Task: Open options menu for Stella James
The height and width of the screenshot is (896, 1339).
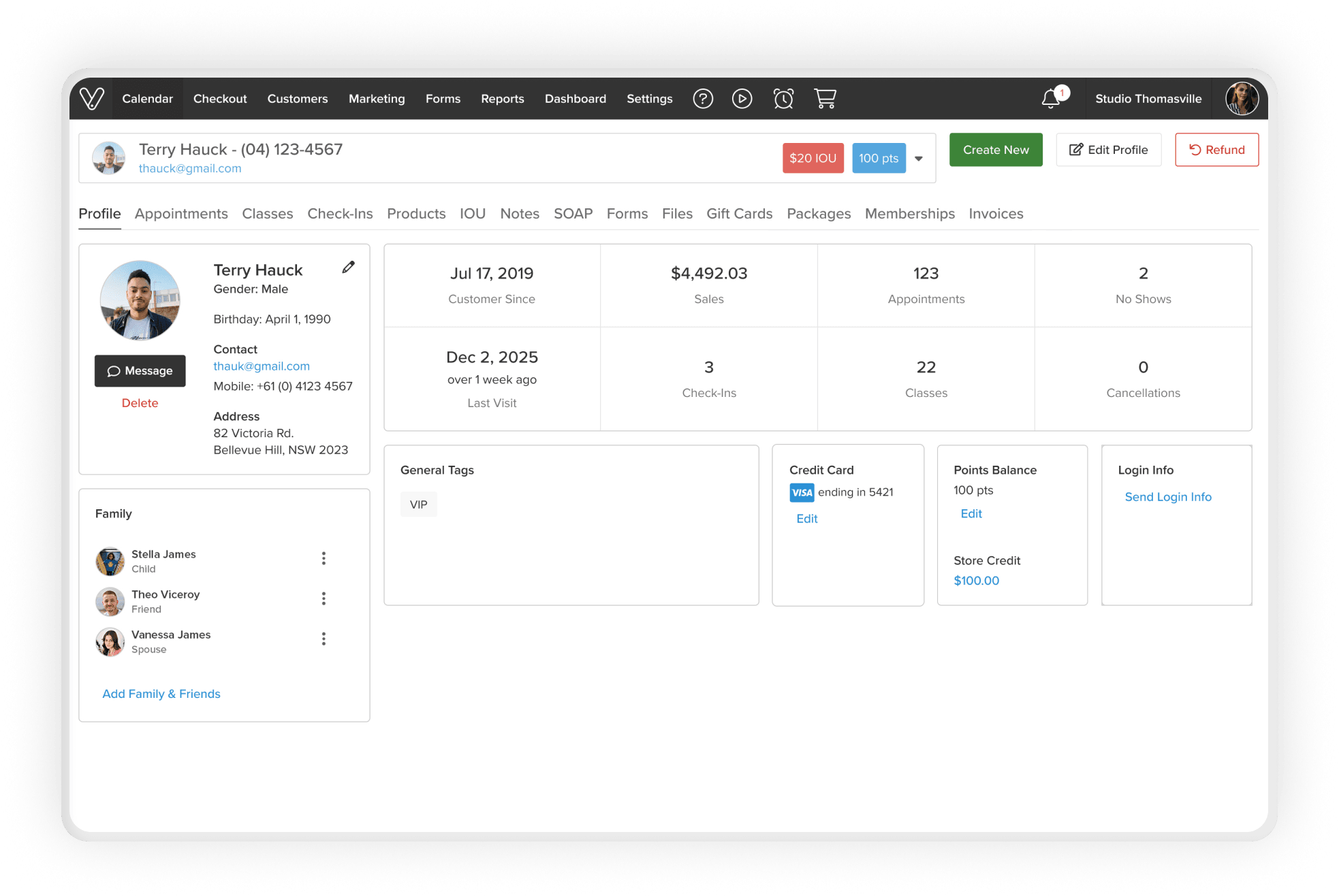Action: tap(324, 558)
